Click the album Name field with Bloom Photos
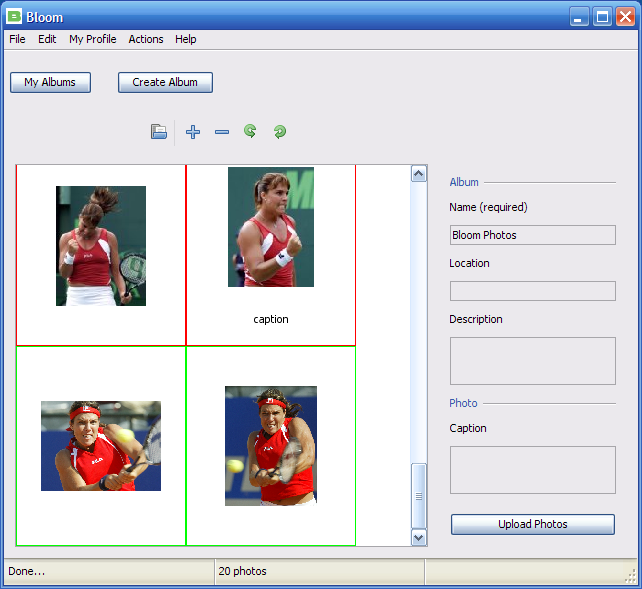Screen dimensions: 642x589 pos(532,235)
